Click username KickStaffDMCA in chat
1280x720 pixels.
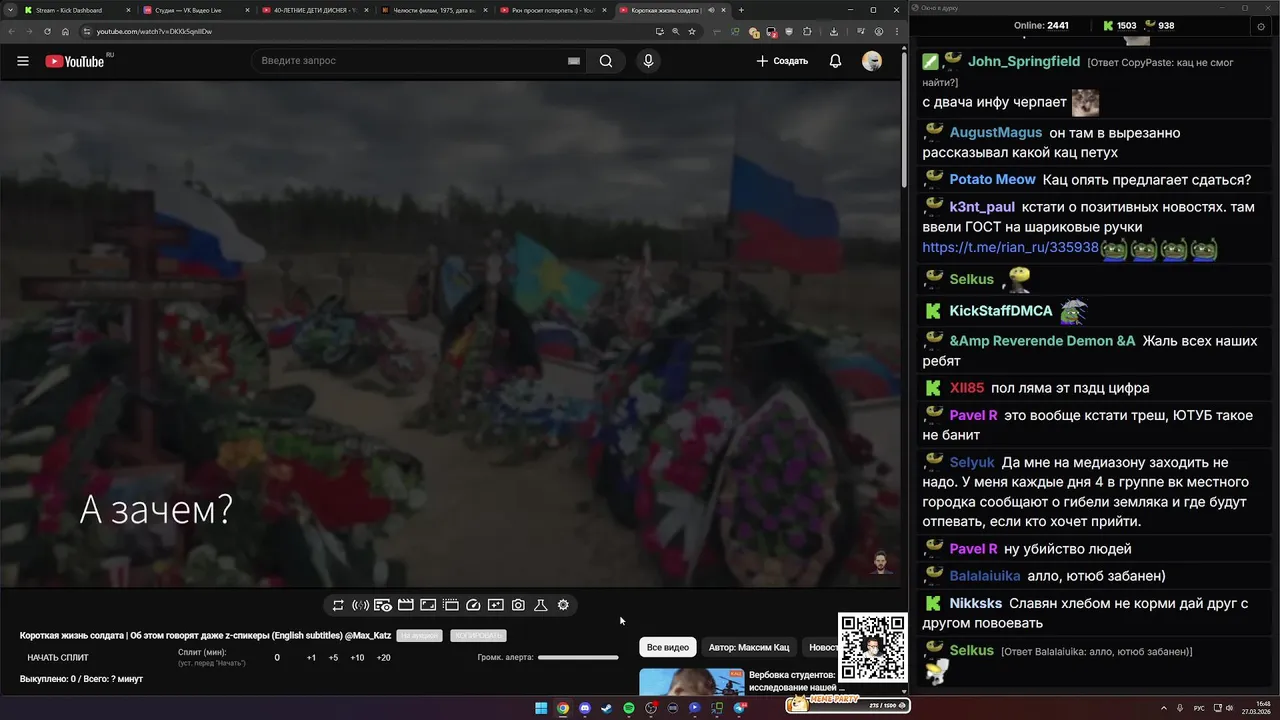1001,311
